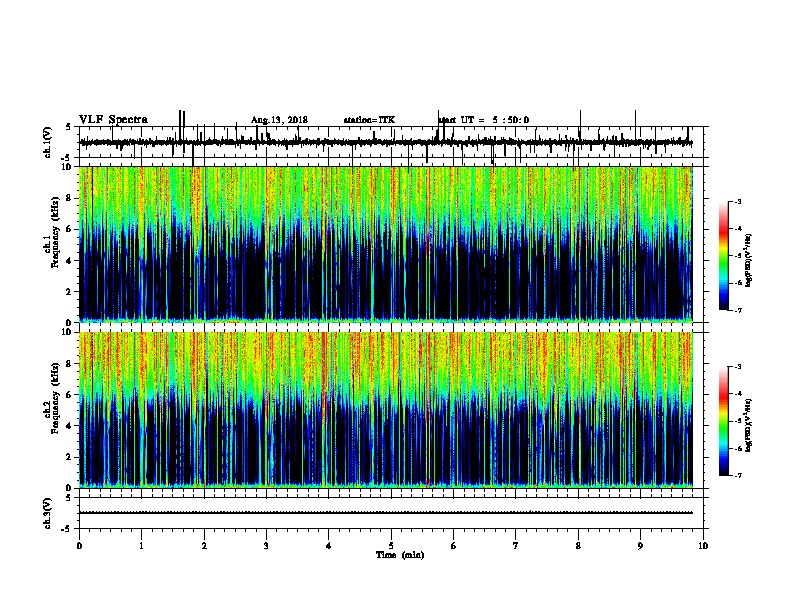Click the -7 label on ch.2 color scale

737,476
